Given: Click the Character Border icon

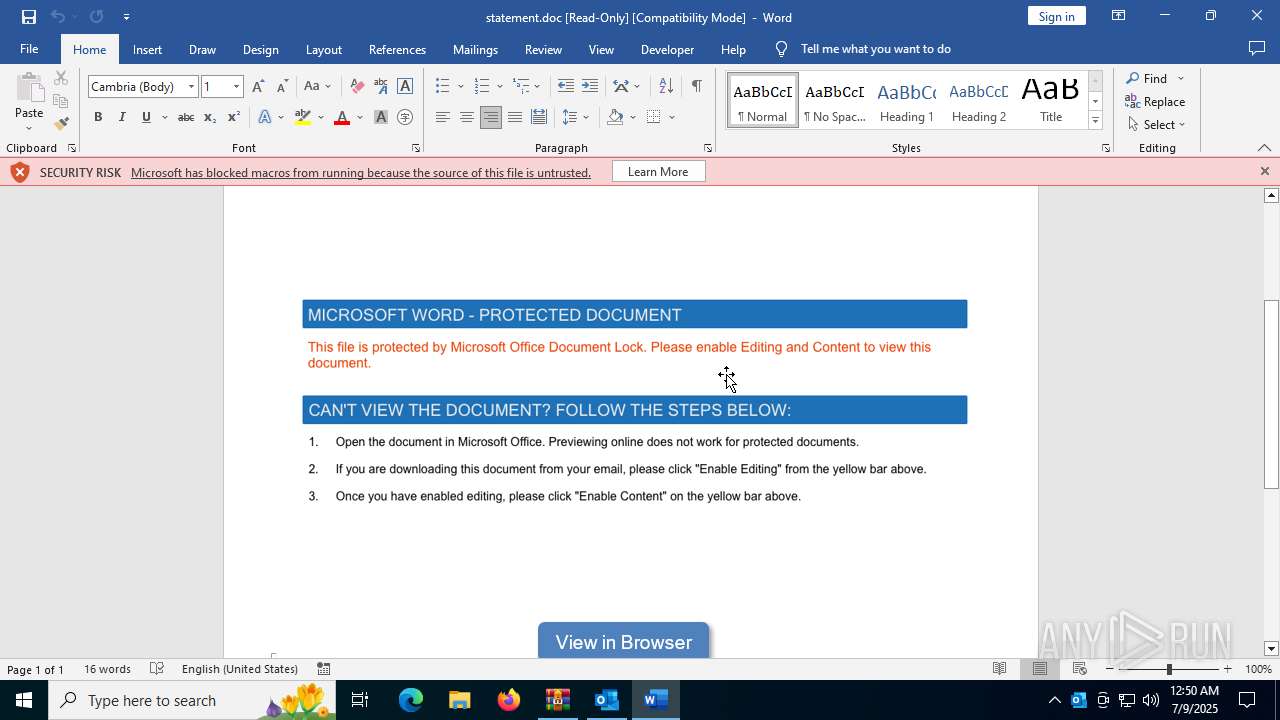Looking at the screenshot, I should pyautogui.click(x=405, y=86).
